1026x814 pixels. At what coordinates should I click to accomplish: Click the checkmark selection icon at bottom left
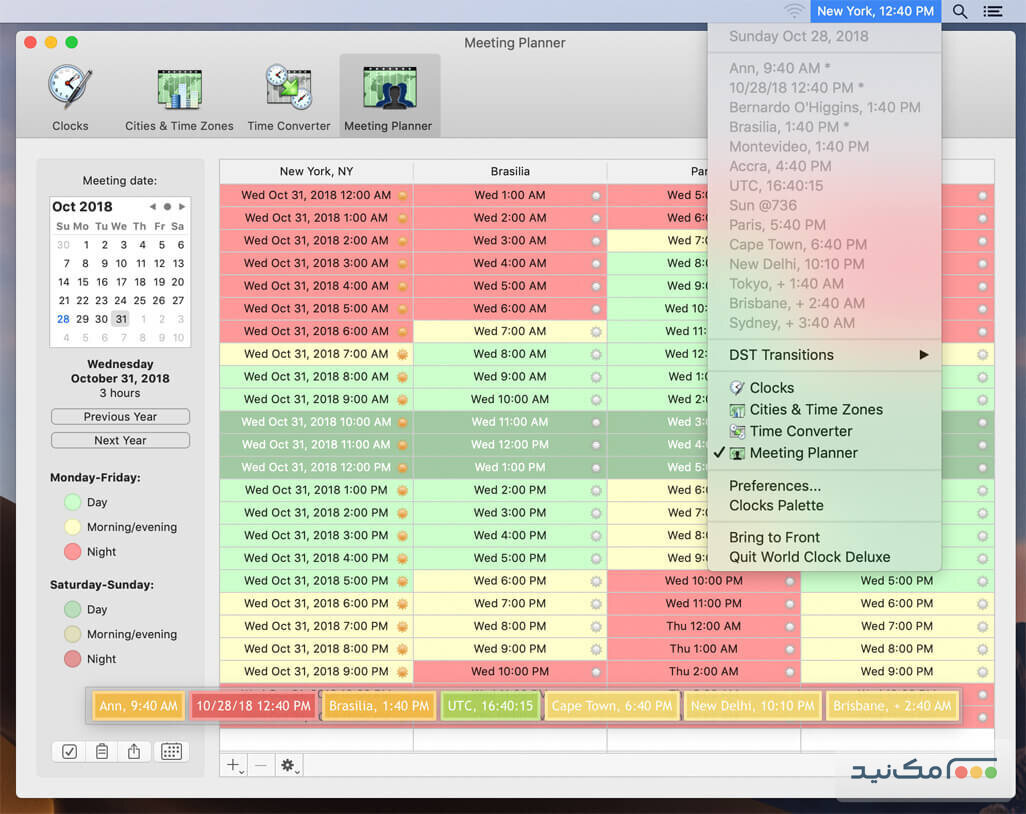click(x=68, y=751)
